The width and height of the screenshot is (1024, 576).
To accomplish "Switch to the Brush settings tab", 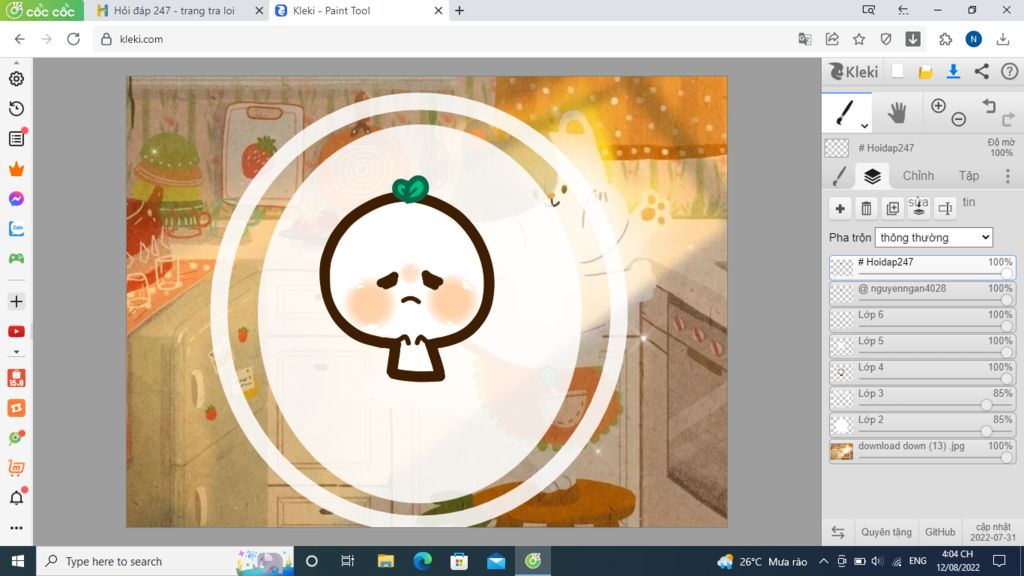I will [x=839, y=176].
